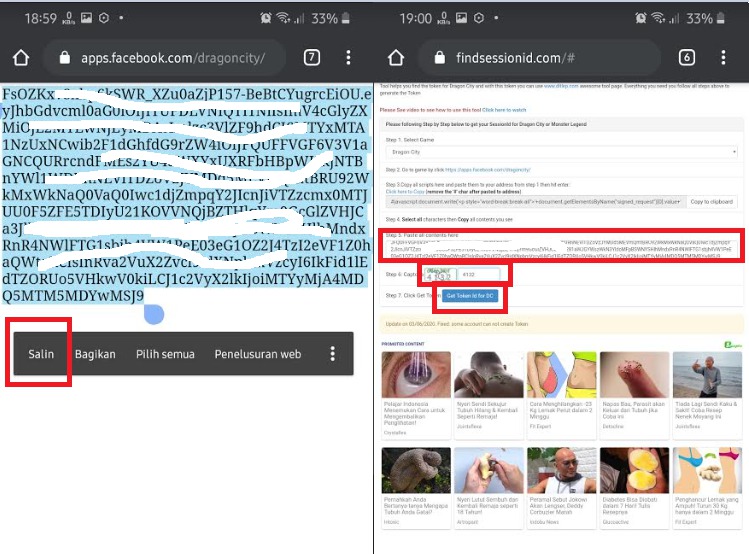Click the 'Click here to Copy' link
749x554 pixels.
tap(405, 192)
